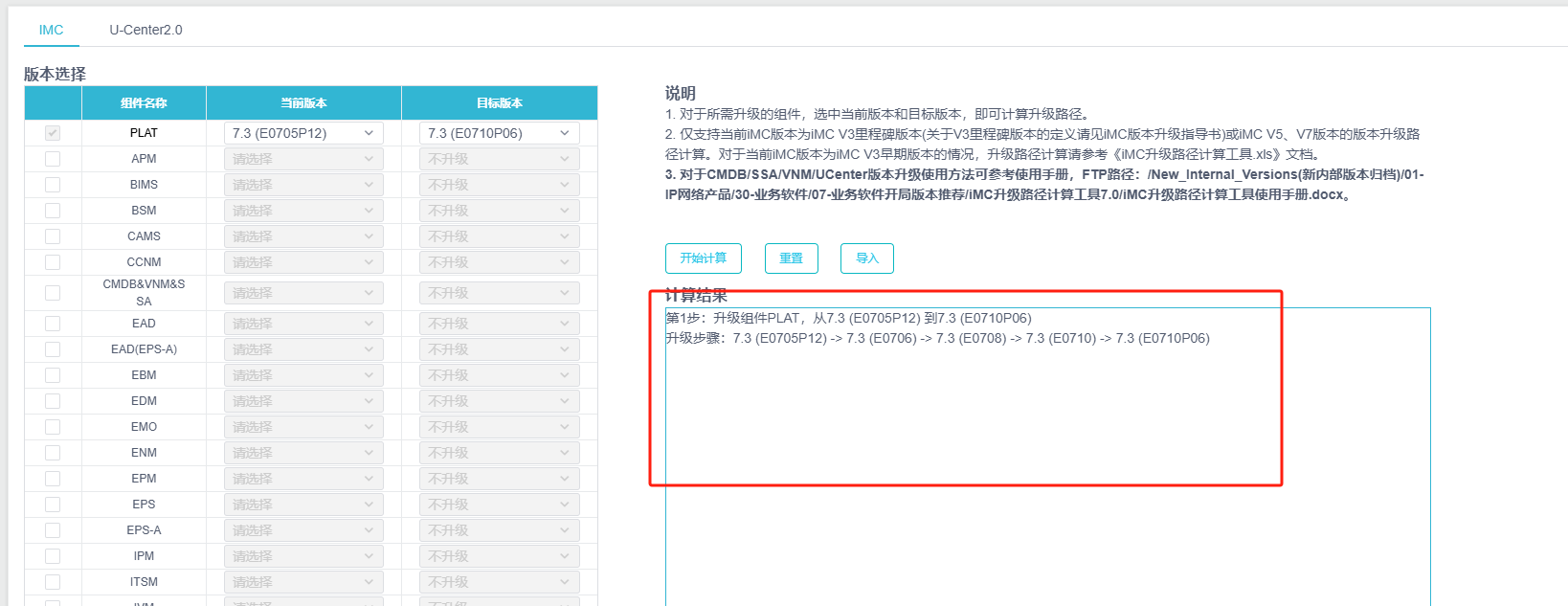Viewport: 1568px width, 606px height.
Task: Check the BIMS component checkbox
Action: pos(53,185)
